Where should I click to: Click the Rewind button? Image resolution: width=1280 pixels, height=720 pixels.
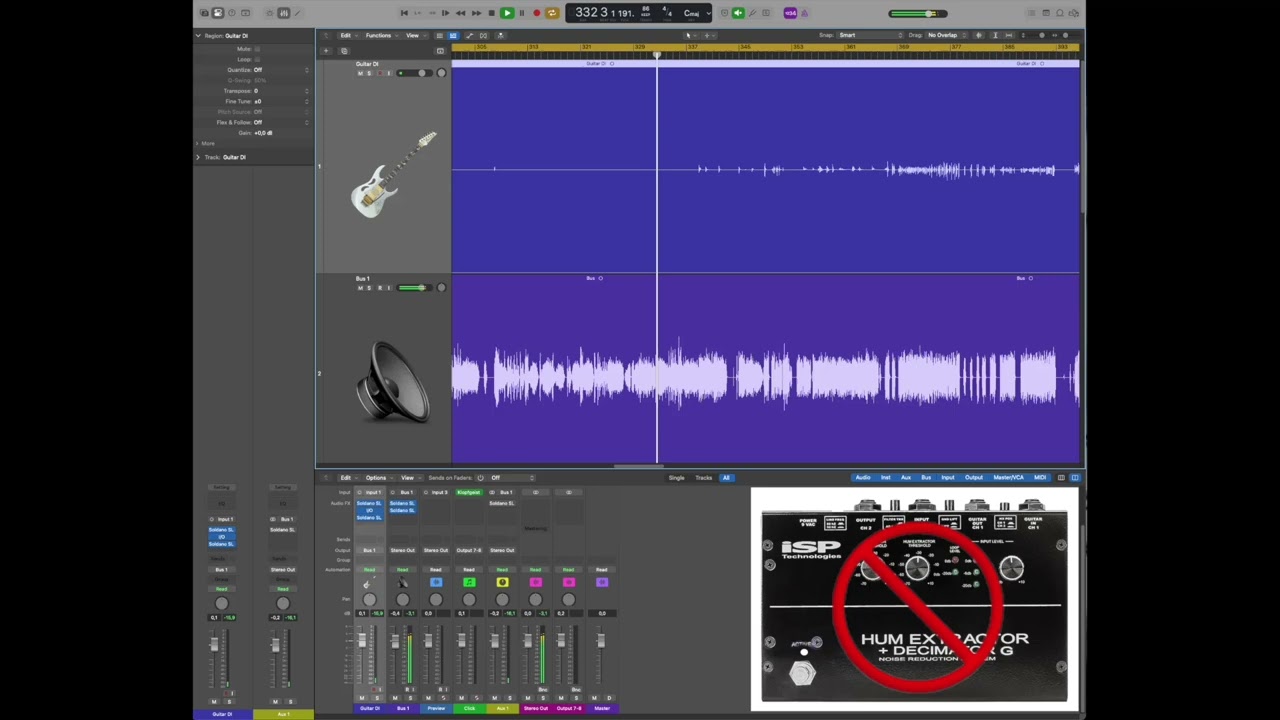coord(460,13)
